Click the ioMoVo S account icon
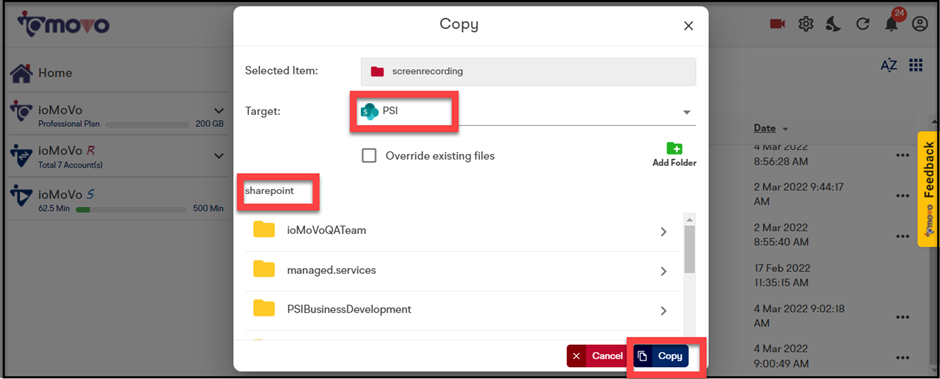Viewport: 940px width, 379px height. click(x=23, y=197)
